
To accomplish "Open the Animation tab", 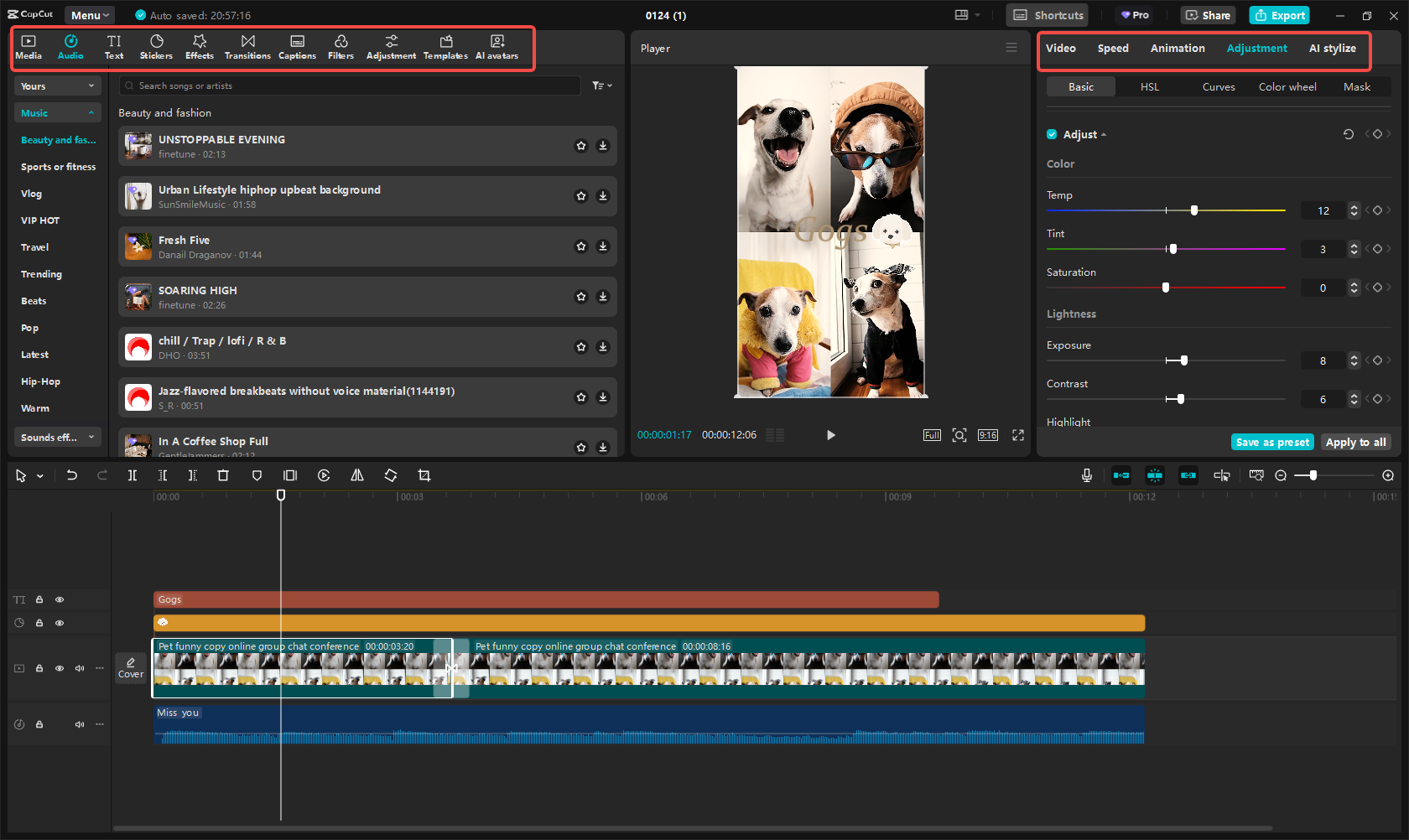I will click(1177, 49).
